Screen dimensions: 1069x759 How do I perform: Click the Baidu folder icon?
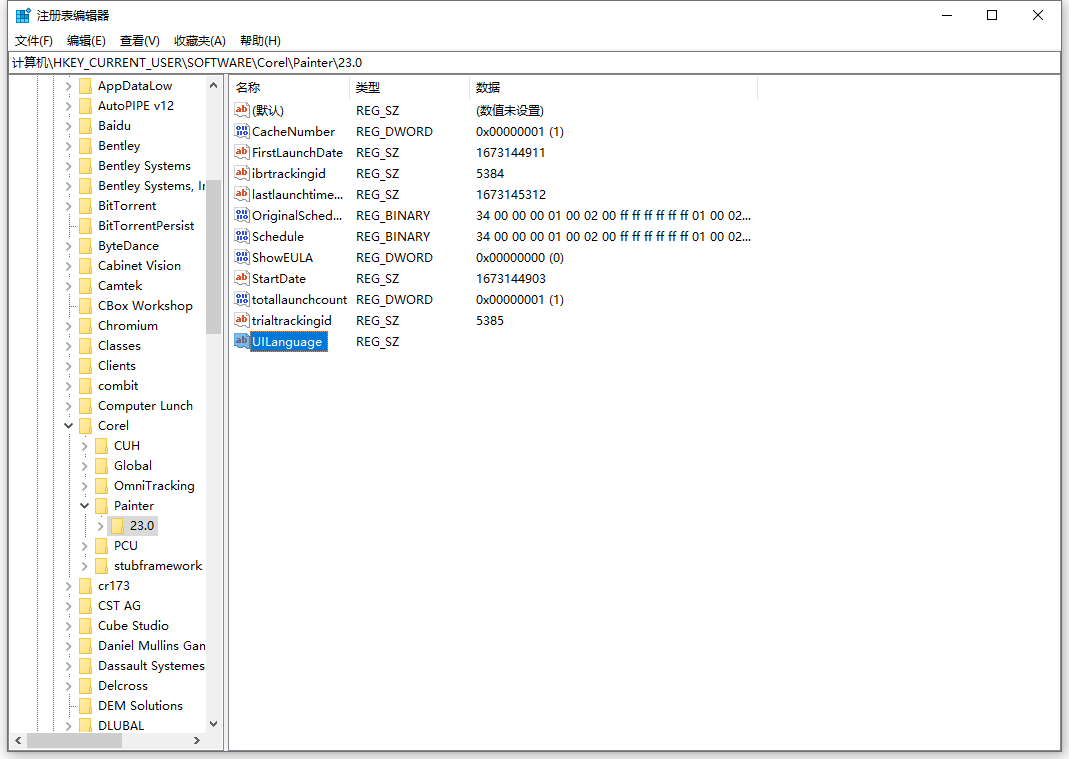[x=85, y=125]
